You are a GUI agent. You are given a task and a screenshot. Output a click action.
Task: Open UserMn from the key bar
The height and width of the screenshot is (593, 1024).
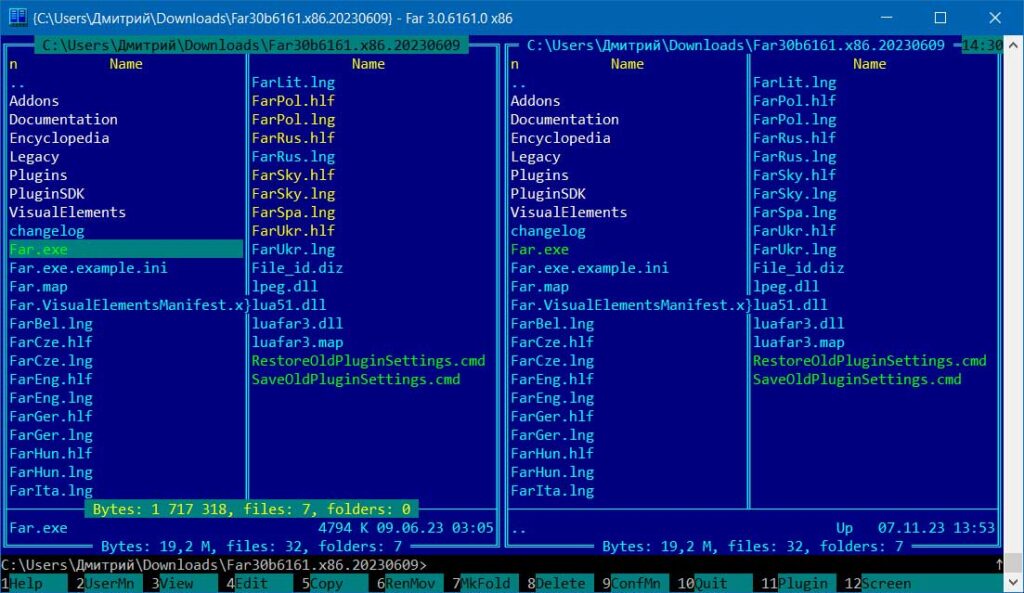point(110,584)
